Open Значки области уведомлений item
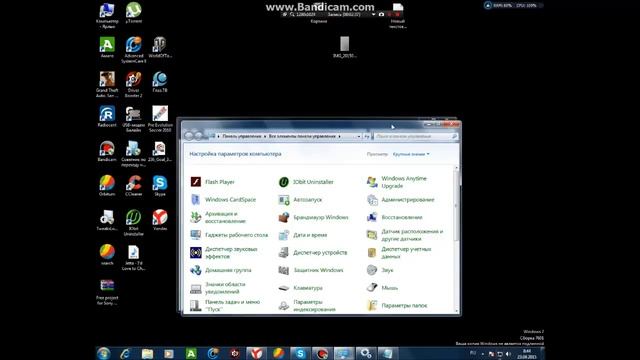640x360 pixels. click(218, 288)
